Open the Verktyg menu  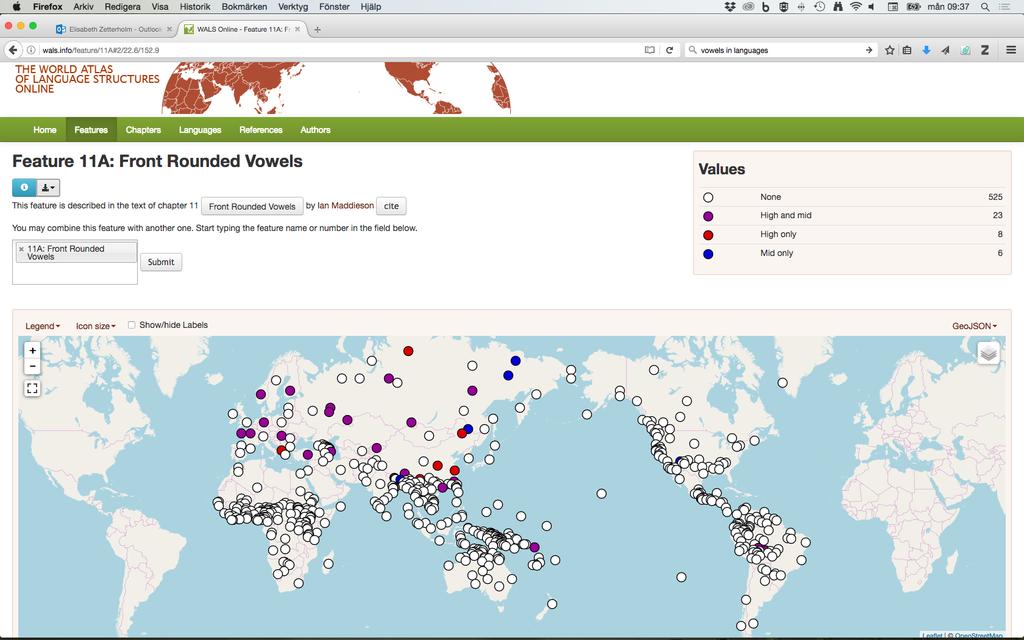coord(293,7)
